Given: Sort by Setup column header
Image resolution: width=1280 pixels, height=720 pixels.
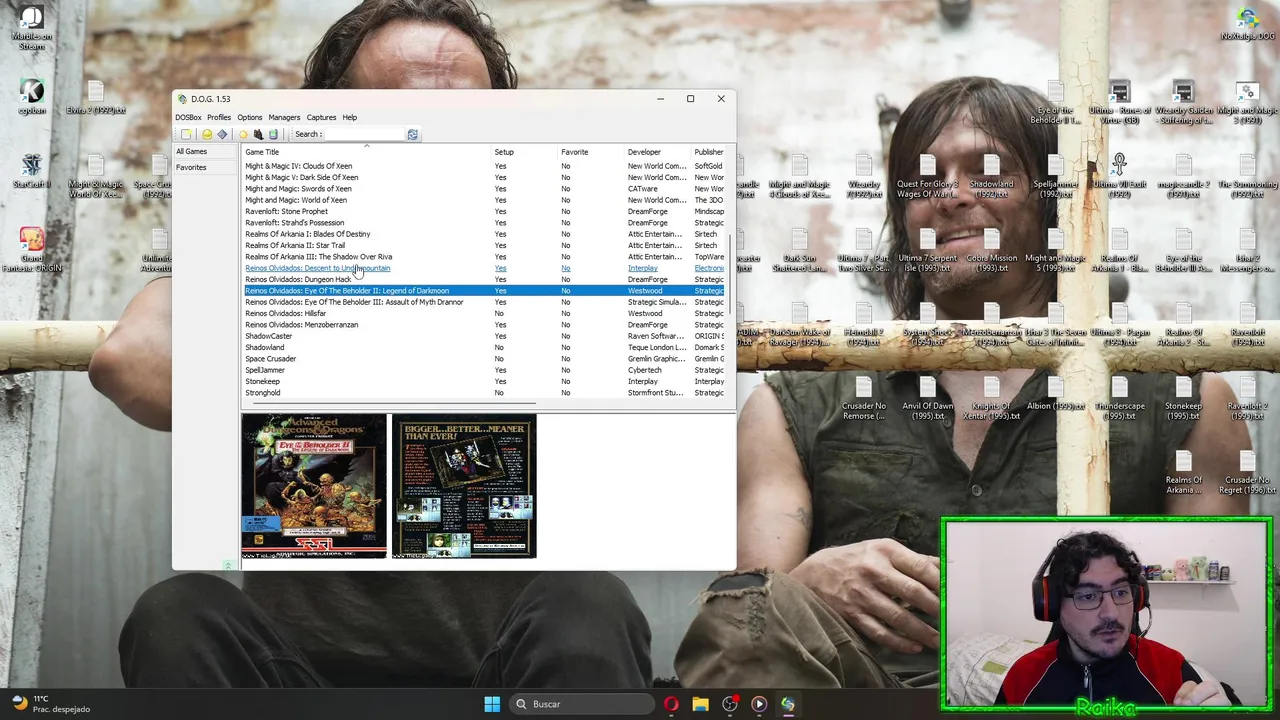Looking at the screenshot, I should pos(524,152).
